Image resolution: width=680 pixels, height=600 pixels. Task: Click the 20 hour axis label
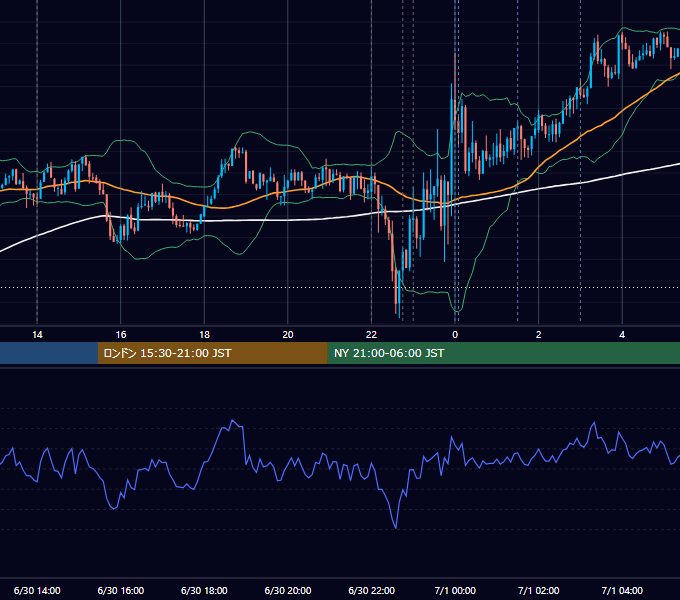(x=288, y=335)
